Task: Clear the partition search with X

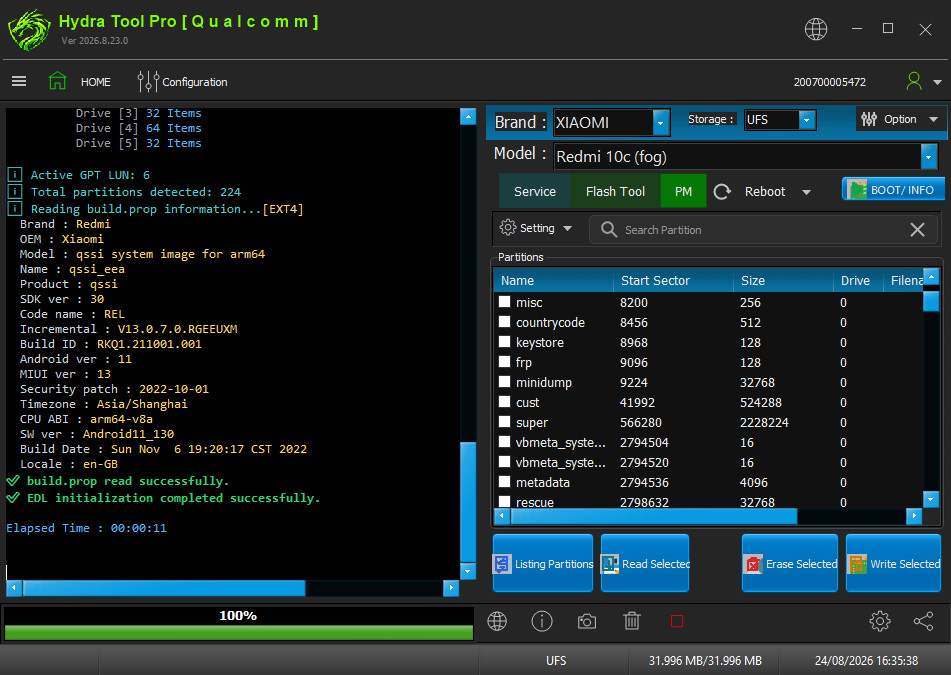Action: pyautogui.click(x=918, y=229)
